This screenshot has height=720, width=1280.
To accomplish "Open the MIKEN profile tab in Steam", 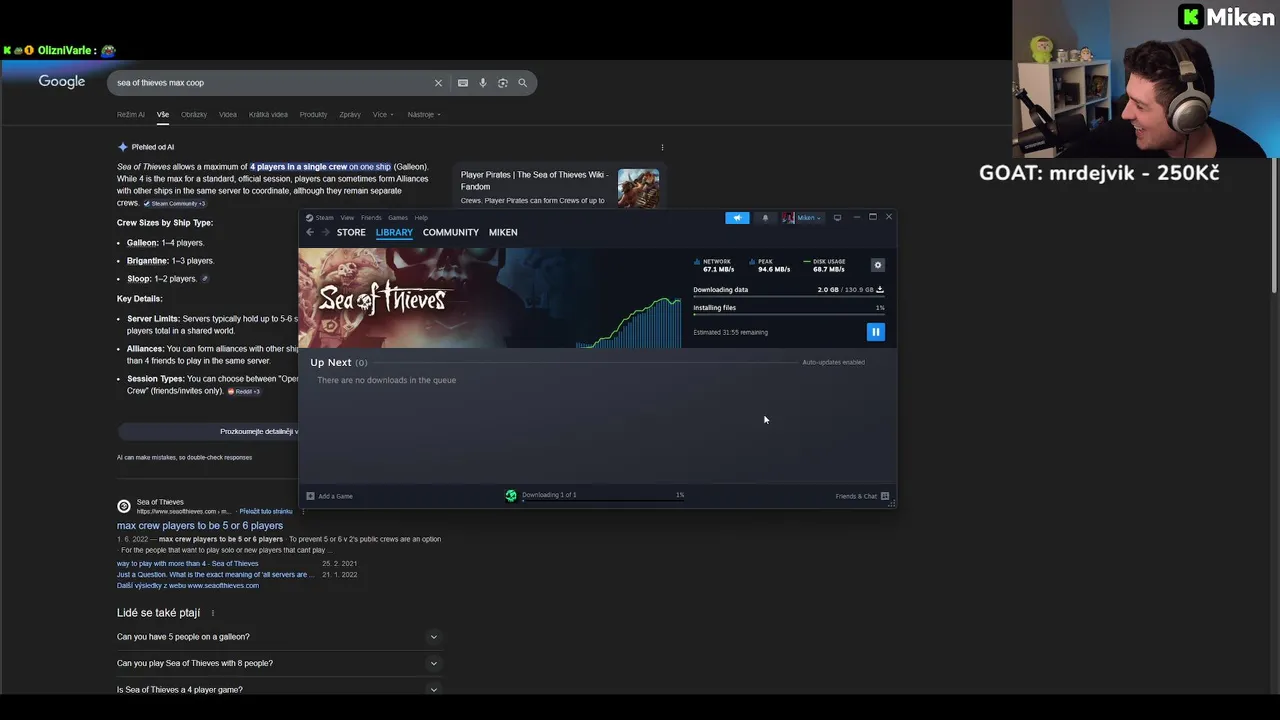I will tap(503, 232).
